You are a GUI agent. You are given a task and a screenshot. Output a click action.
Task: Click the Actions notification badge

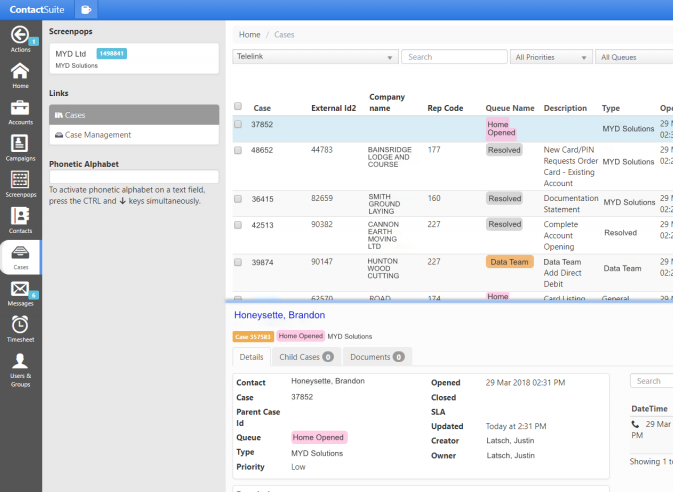33,42
